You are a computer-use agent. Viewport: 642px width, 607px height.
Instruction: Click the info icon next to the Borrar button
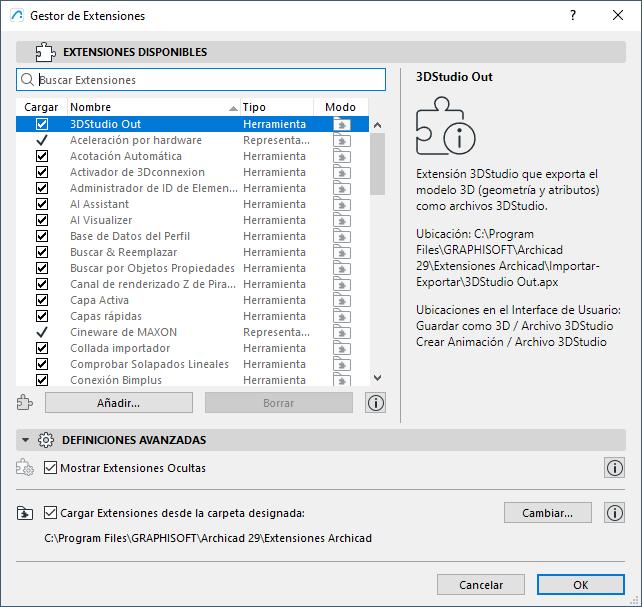(x=375, y=403)
